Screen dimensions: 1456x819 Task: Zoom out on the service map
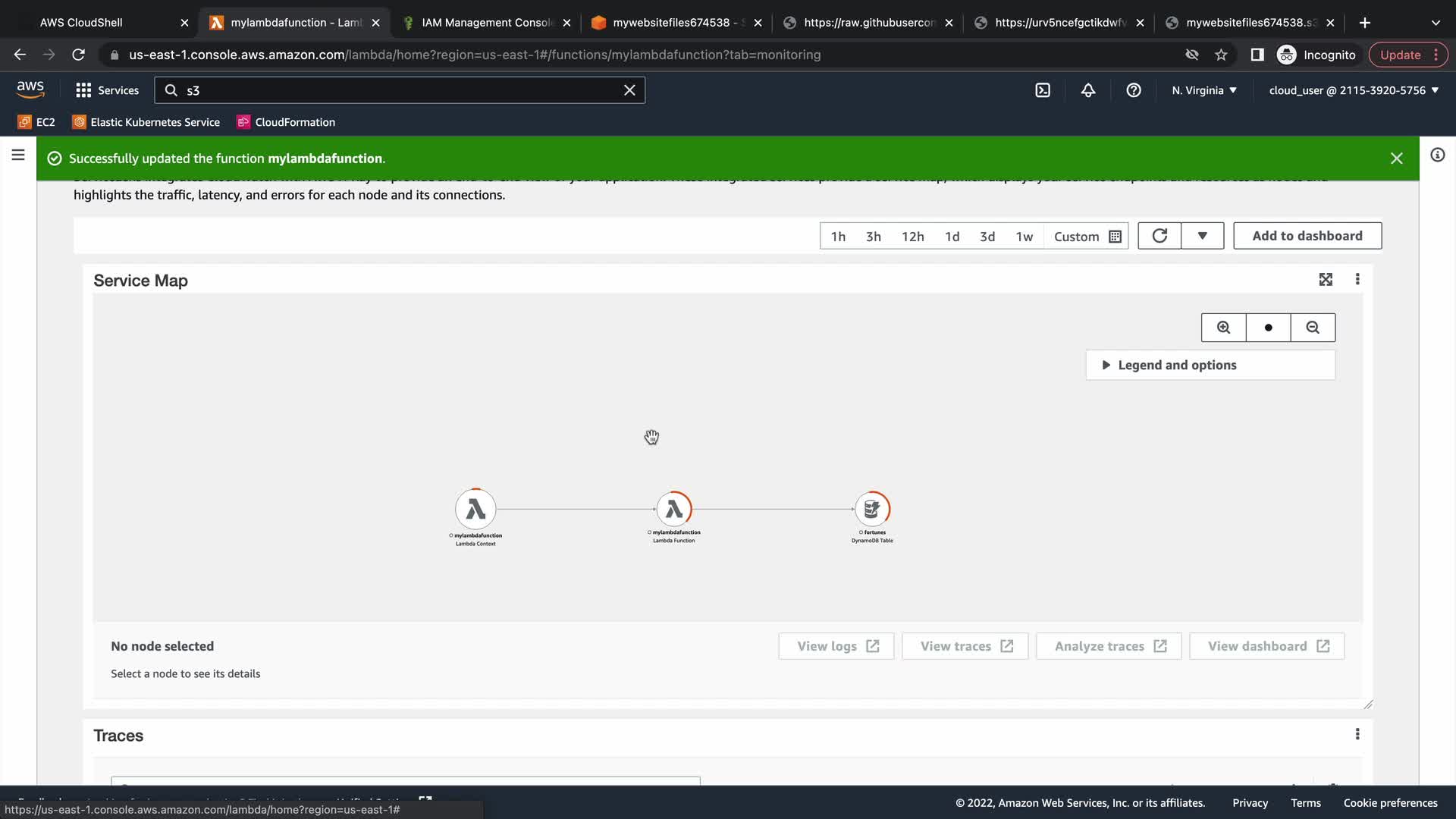tap(1313, 328)
